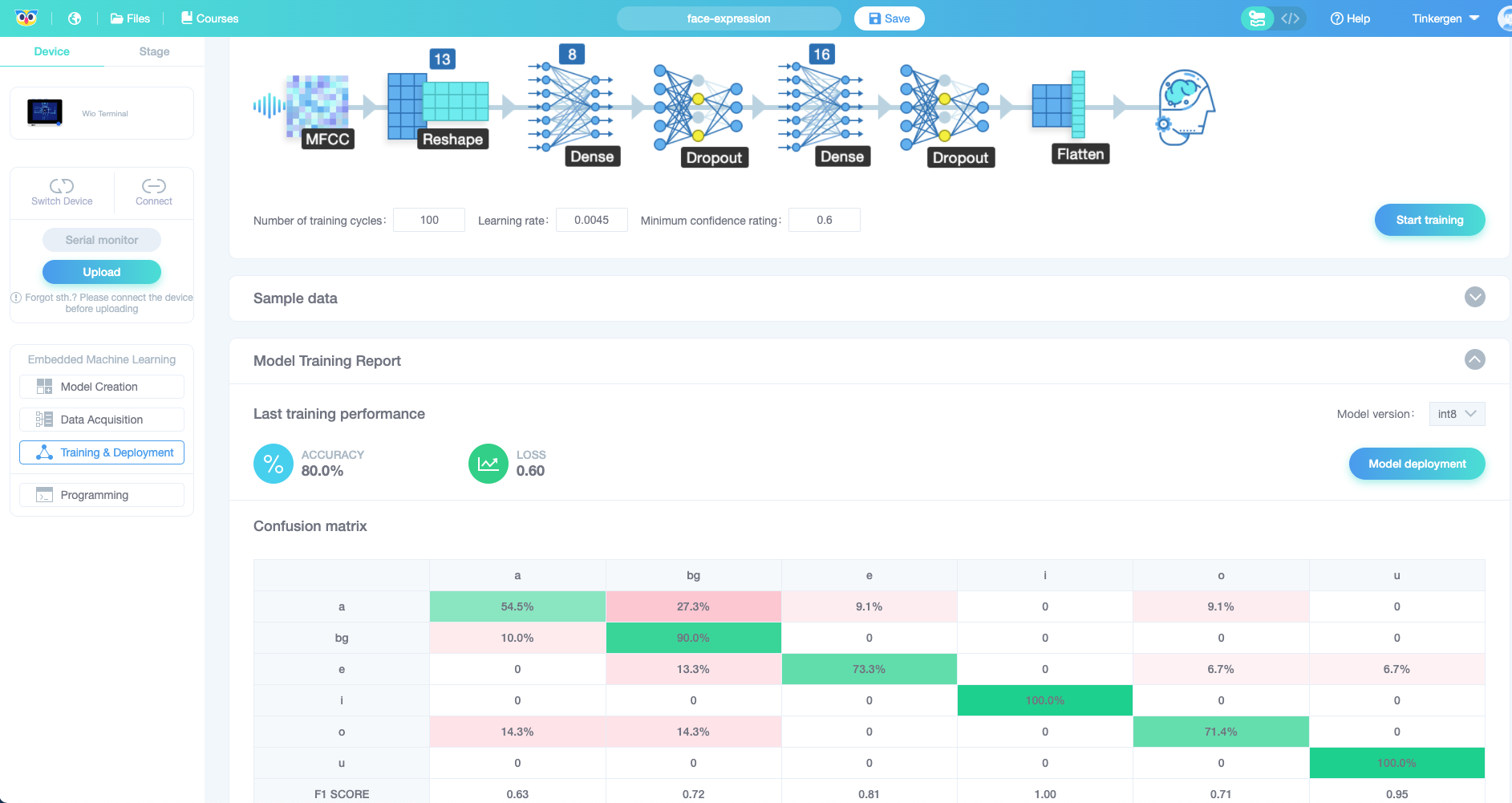This screenshot has height=803, width=1512.
Task: Click the MFCC layer icon
Action: tap(318, 108)
